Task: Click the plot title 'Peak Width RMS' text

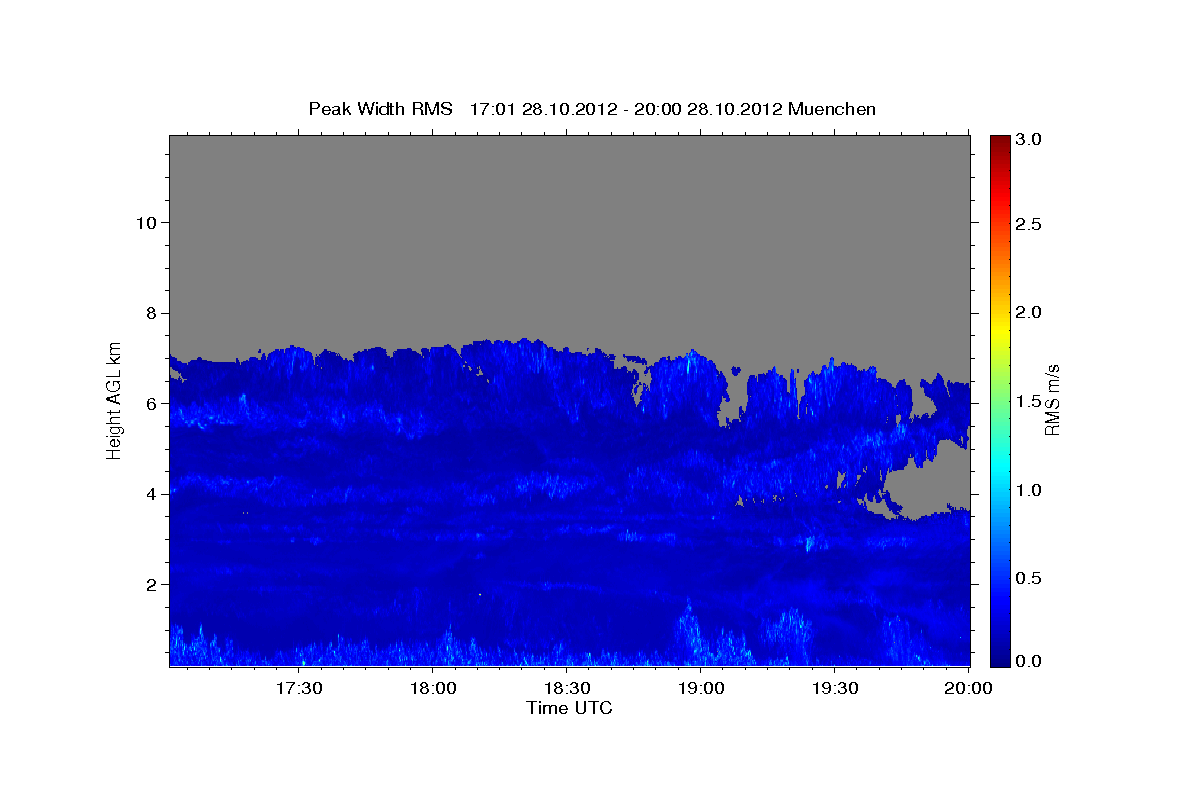Action: [x=380, y=109]
